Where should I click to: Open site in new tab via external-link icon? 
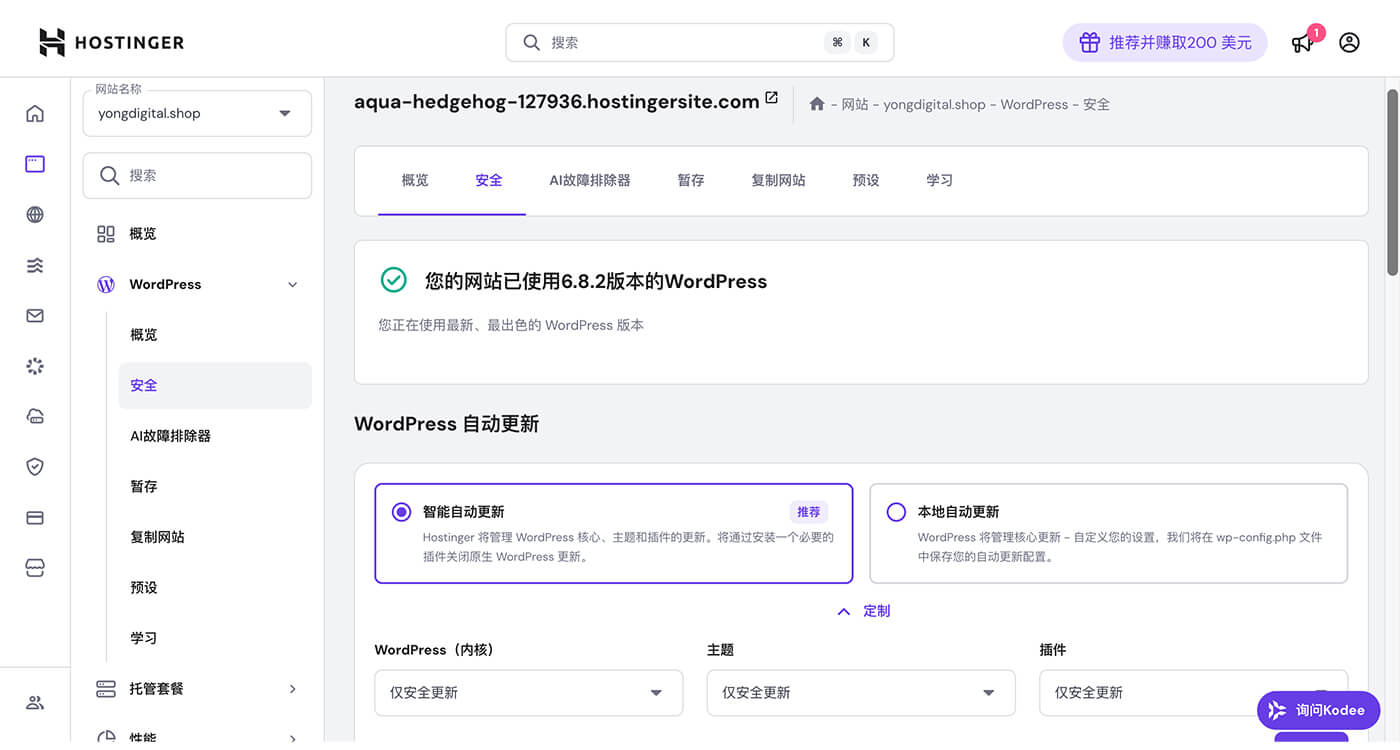tap(771, 98)
